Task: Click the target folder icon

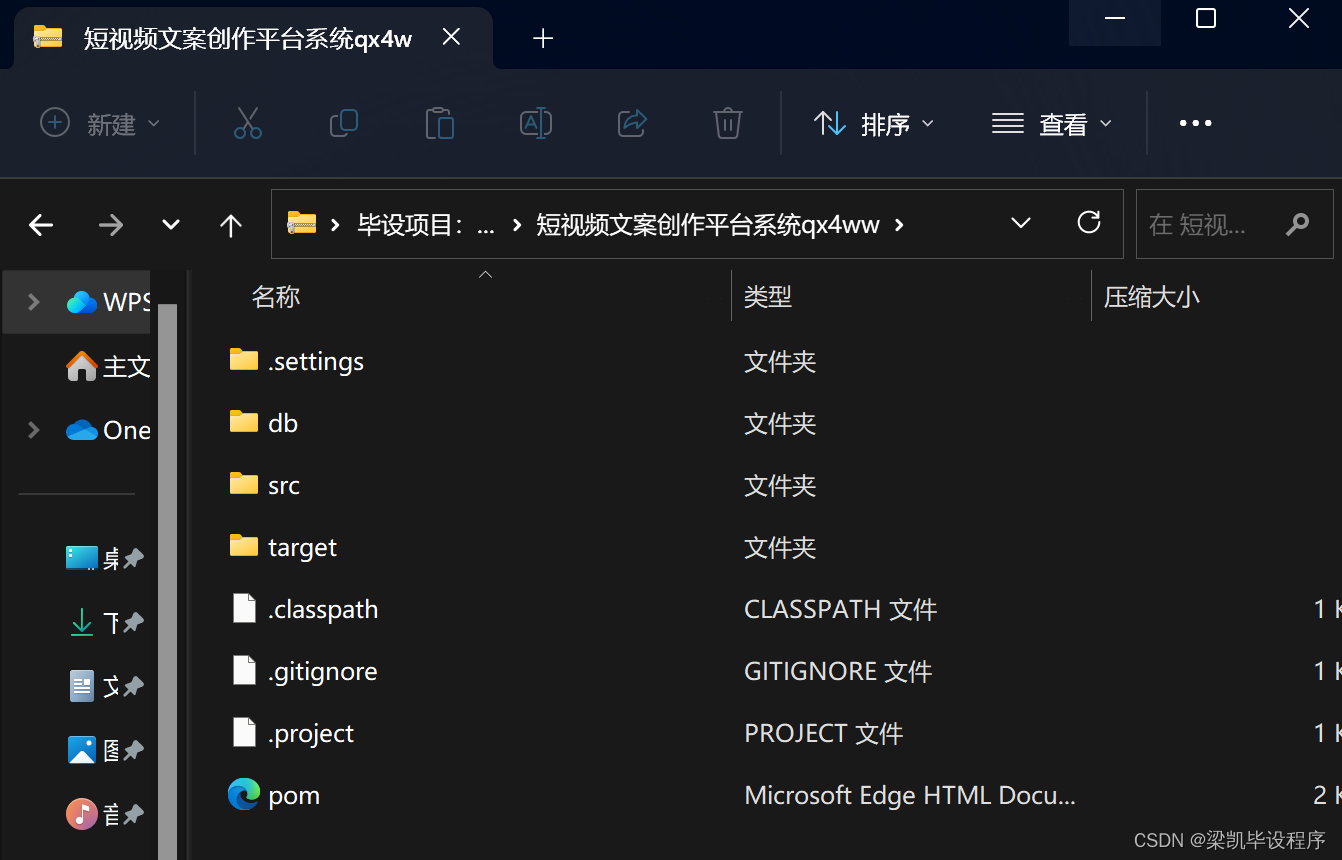Action: coord(244,545)
